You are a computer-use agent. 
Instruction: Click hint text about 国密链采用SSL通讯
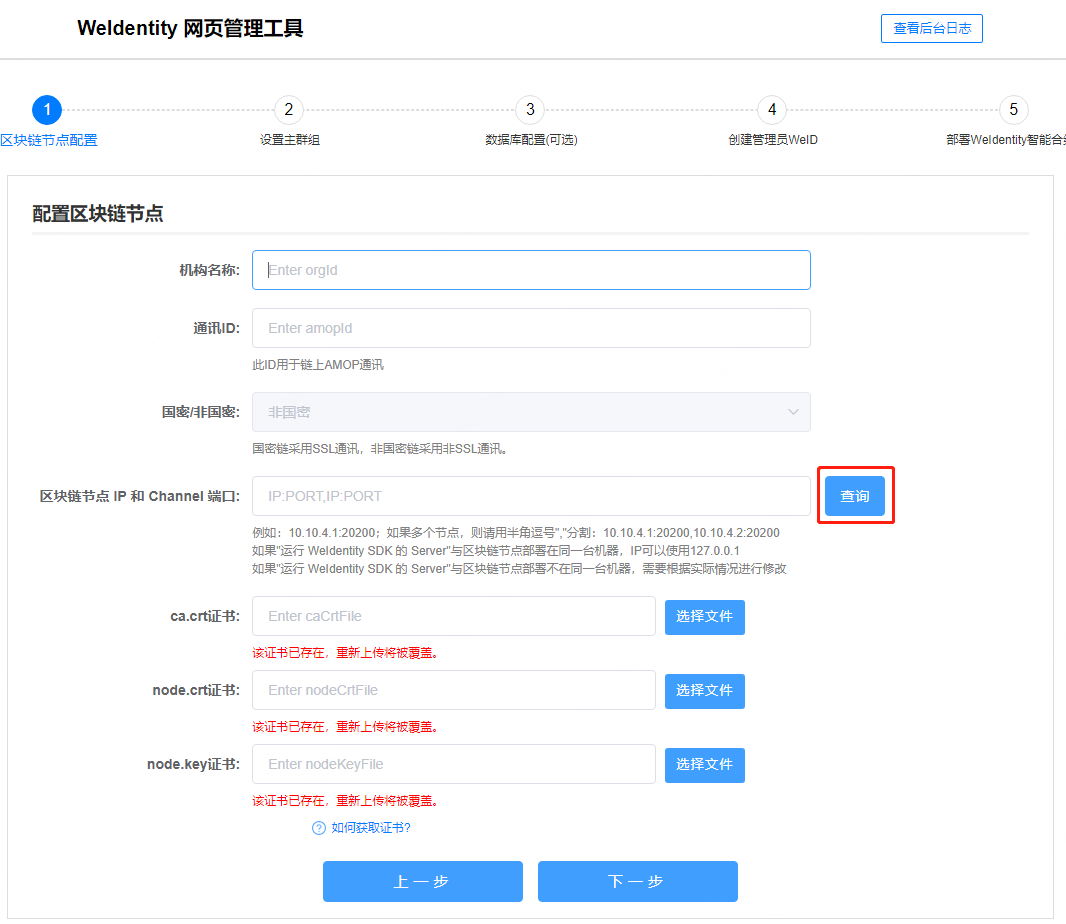coord(380,449)
